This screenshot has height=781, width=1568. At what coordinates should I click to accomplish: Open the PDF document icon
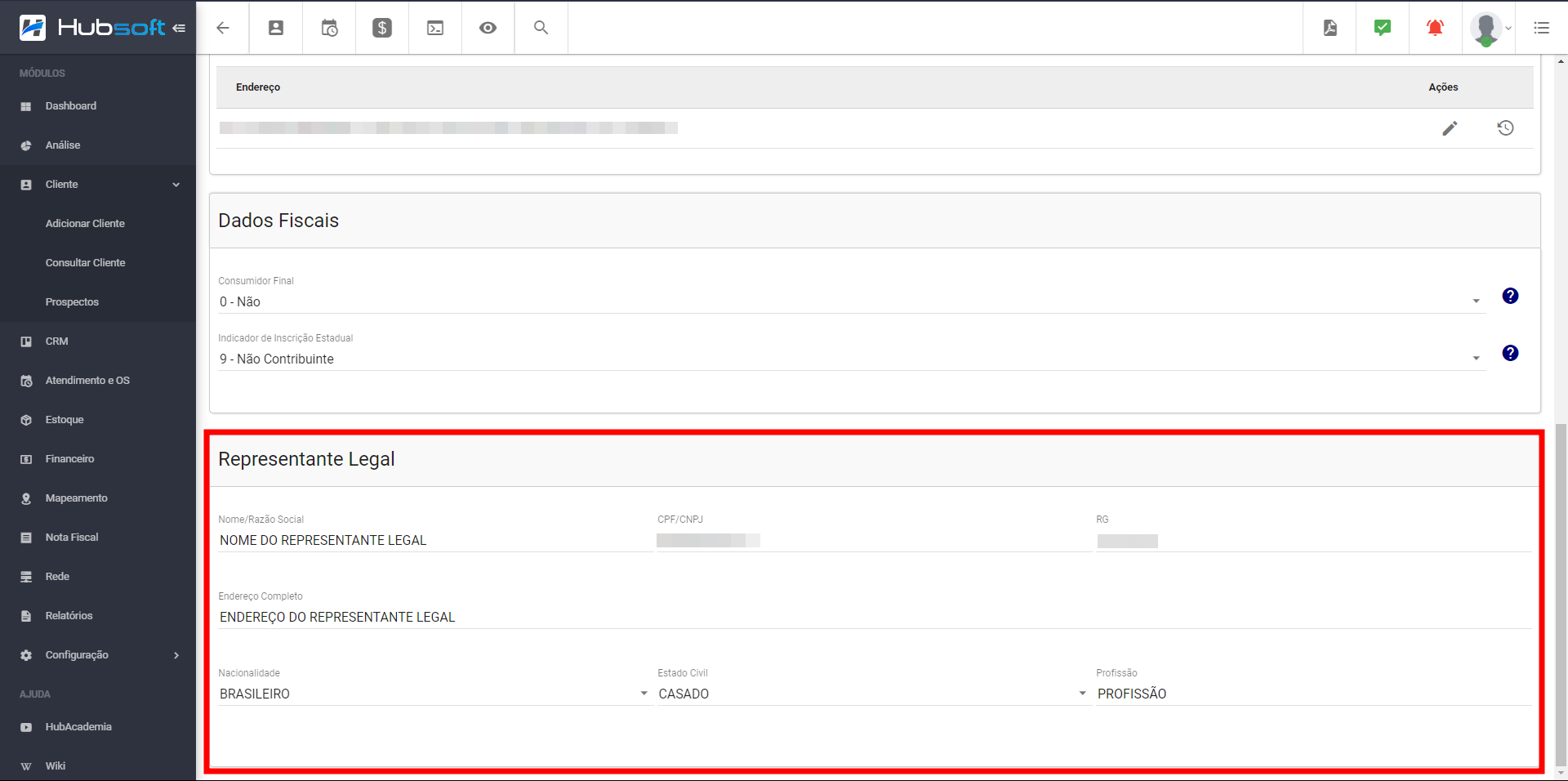(1330, 28)
